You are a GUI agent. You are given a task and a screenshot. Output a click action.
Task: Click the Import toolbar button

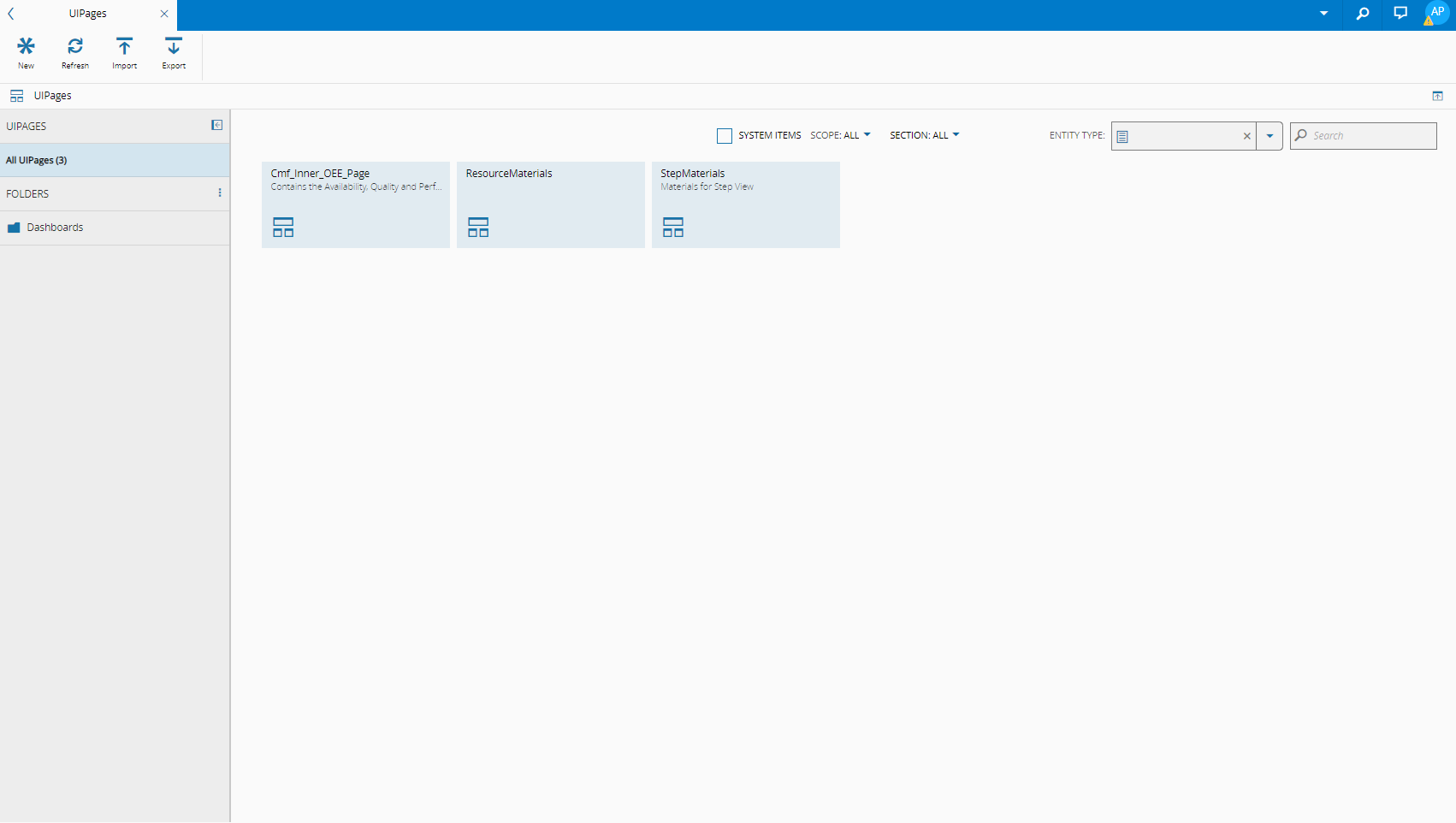pyautogui.click(x=125, y=53)
